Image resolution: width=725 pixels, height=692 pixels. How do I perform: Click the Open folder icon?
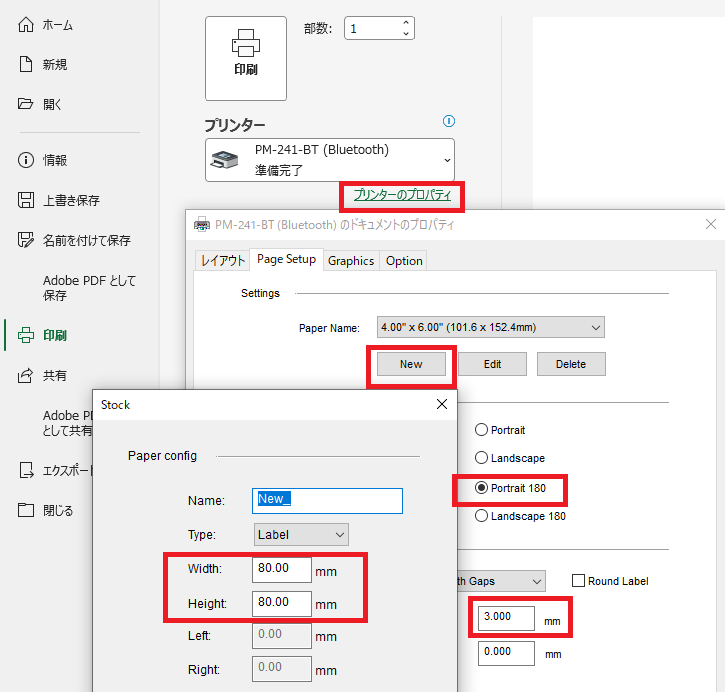pyautogui.click(x=27, y=104)
